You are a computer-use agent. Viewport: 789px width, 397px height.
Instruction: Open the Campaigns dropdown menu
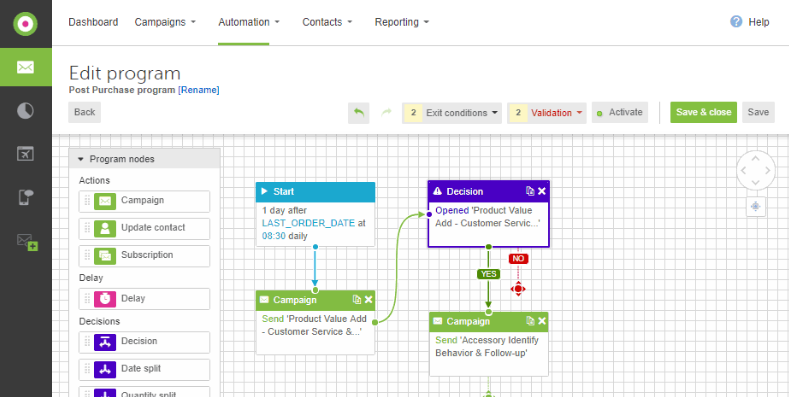[x=165, y=22]
